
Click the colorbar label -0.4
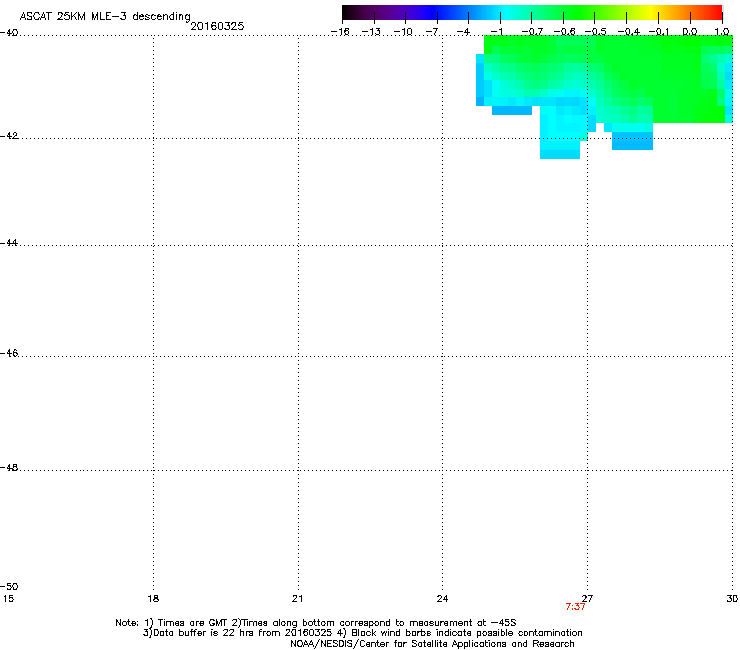point(628,32)
